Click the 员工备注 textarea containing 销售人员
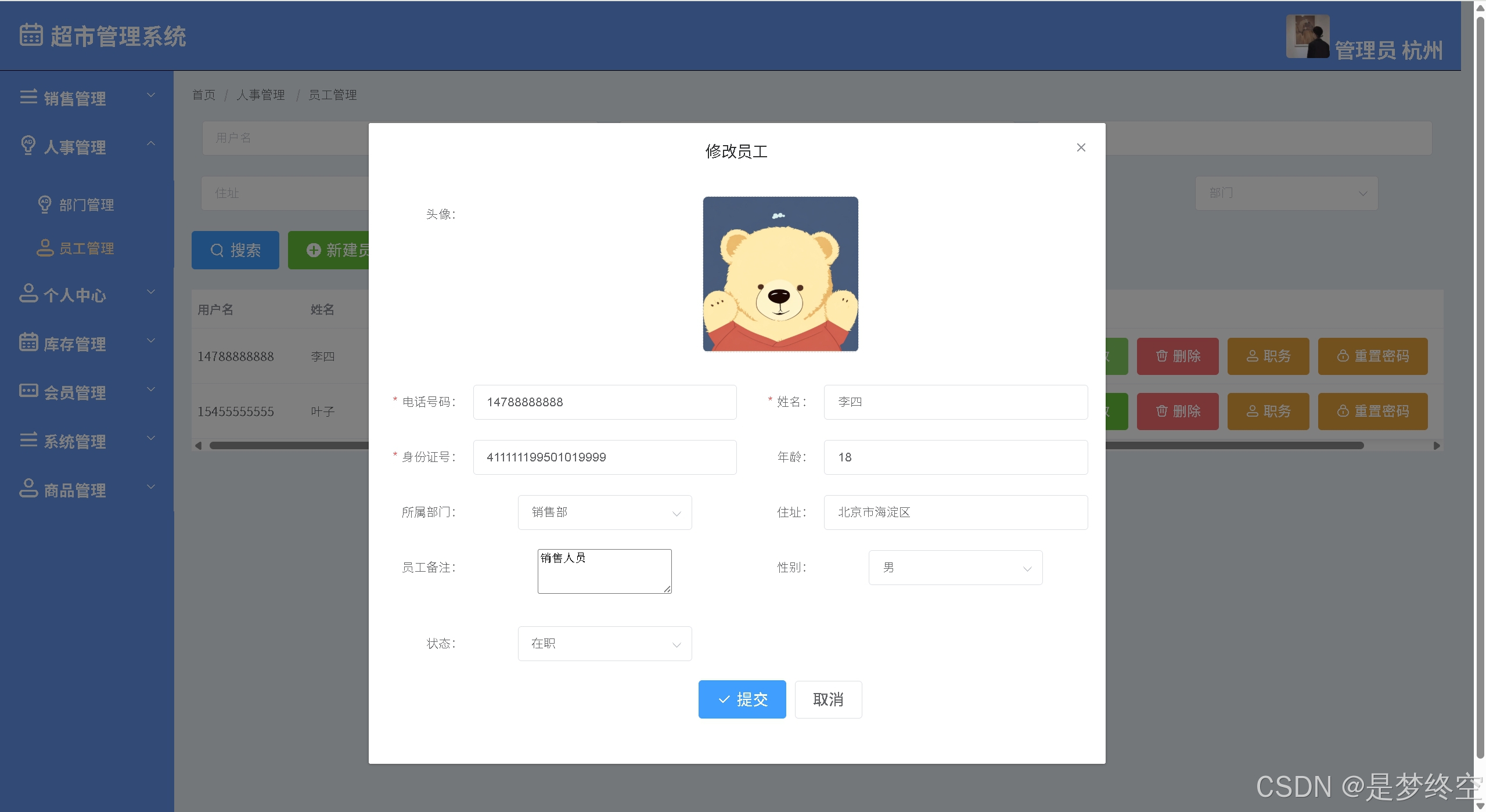 coord(604,572)
